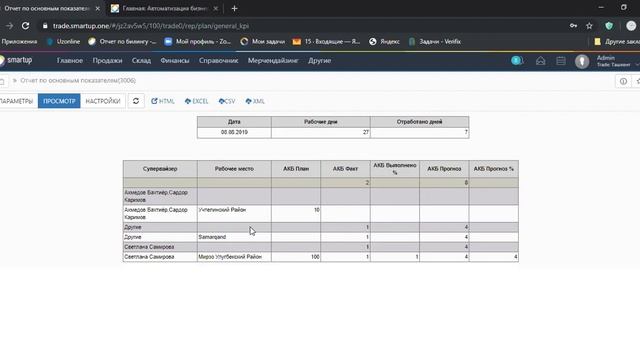Open the Мерчендайзинг menu

pos(273,60)
